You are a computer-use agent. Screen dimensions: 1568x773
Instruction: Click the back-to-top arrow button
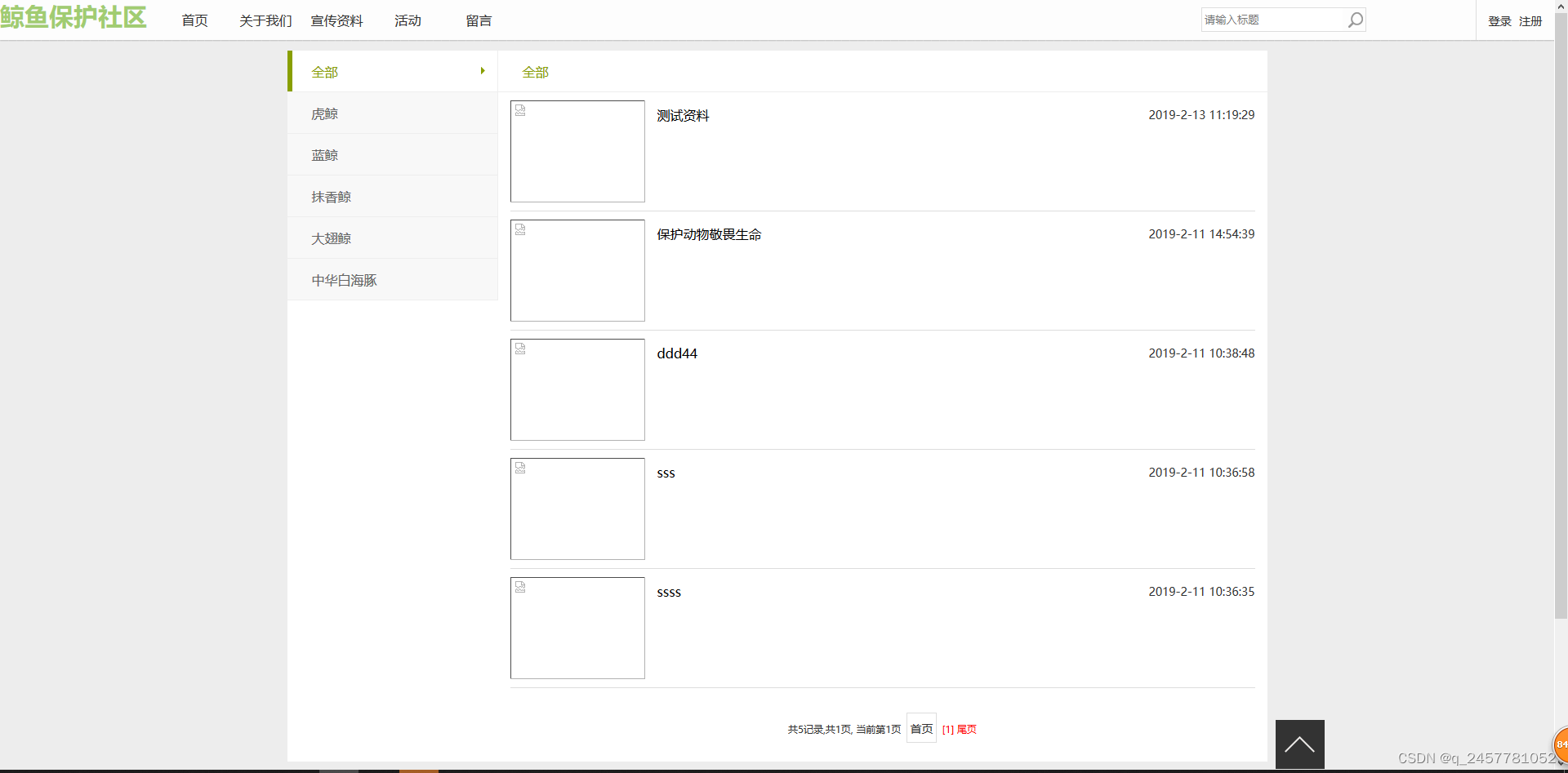(x=1299, y=744)
